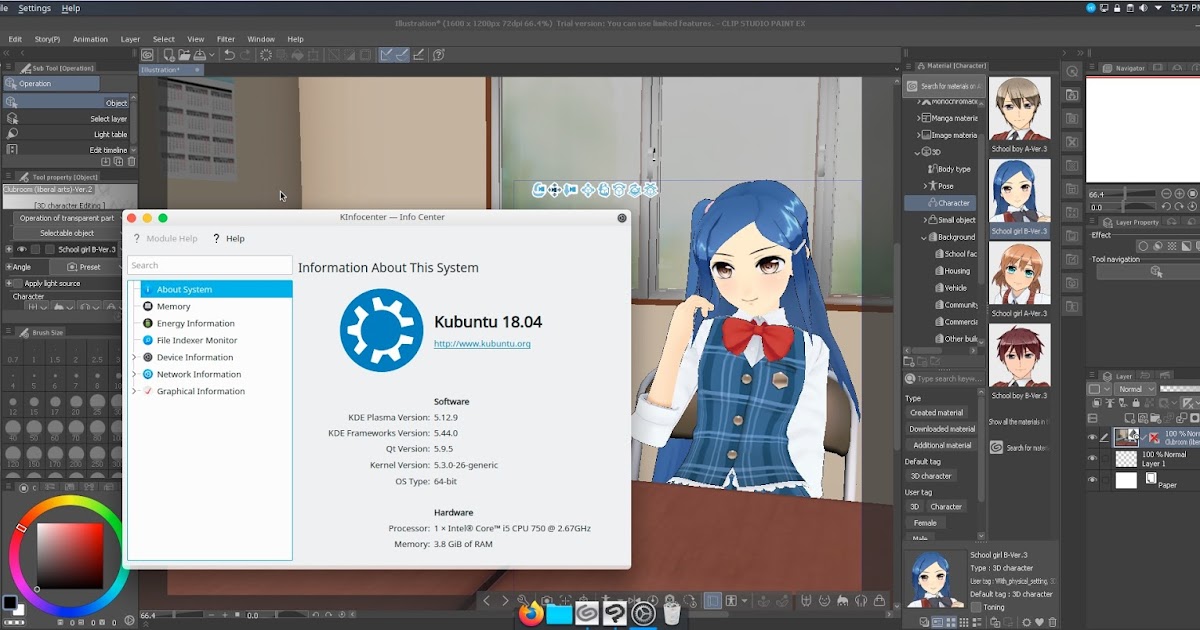Click the black main color swatch
The image size is (1200, 630).
[9, 603]
